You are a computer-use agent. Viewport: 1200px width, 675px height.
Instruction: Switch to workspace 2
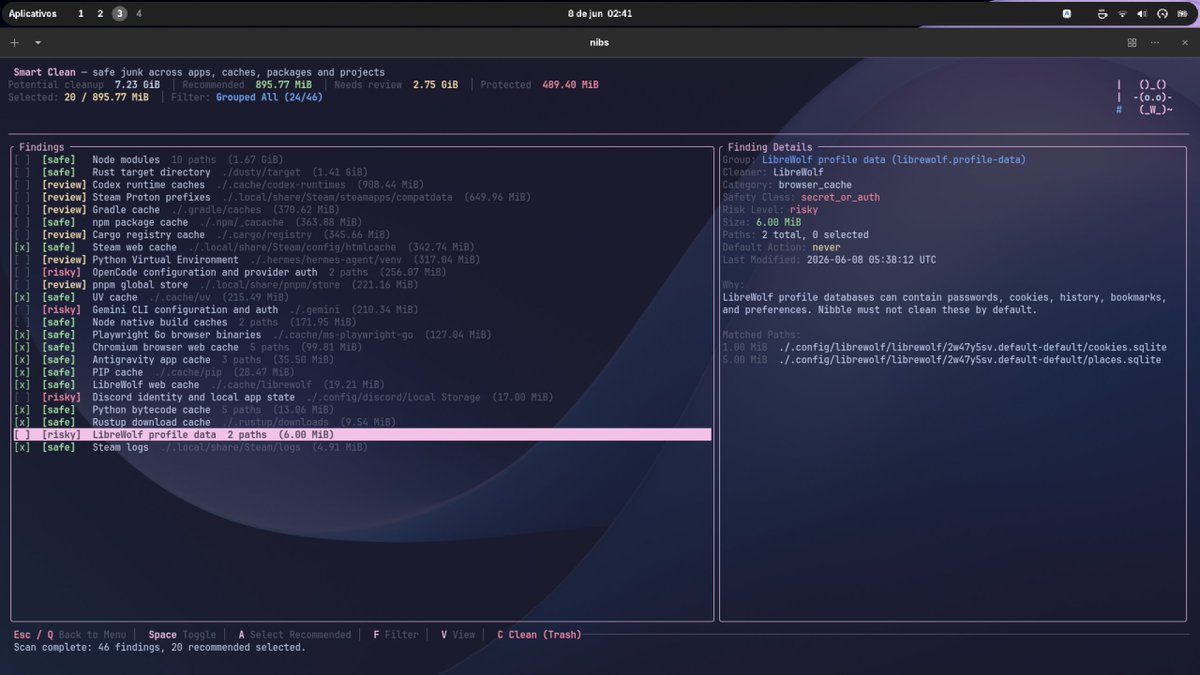(100, 14)
